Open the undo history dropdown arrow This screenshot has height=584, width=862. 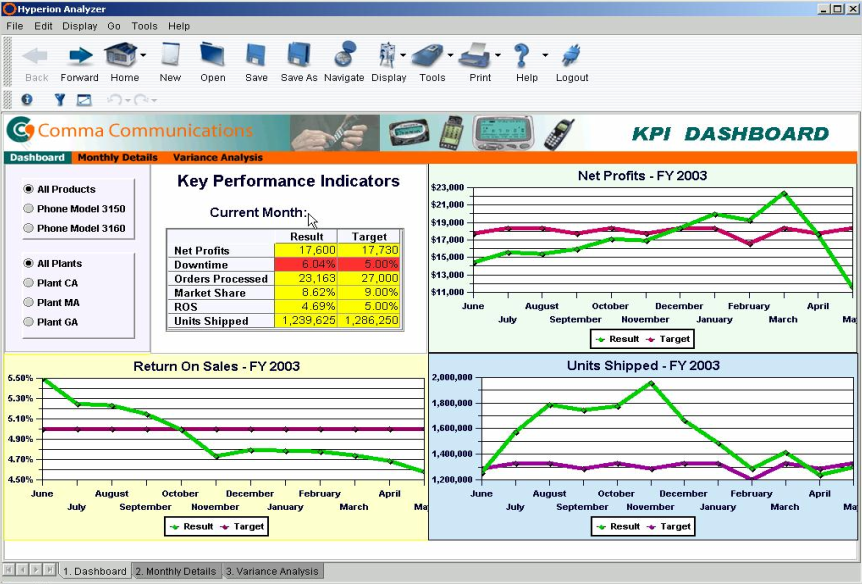point(128,100)
